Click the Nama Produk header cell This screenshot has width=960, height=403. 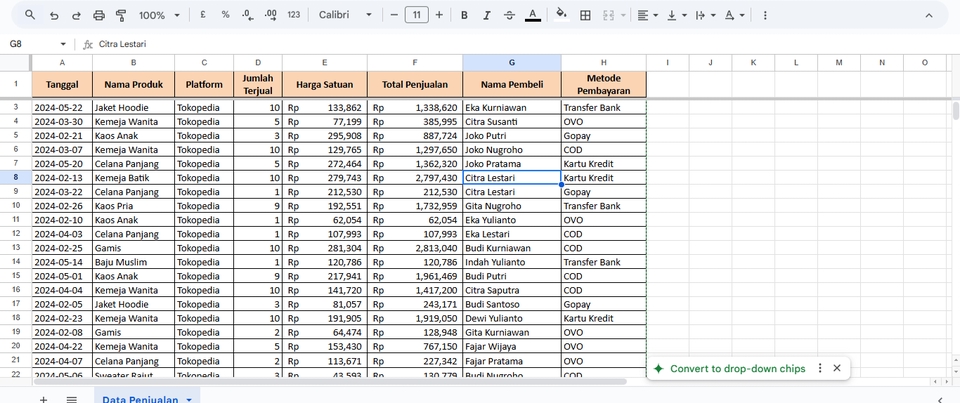pos(133,85)
